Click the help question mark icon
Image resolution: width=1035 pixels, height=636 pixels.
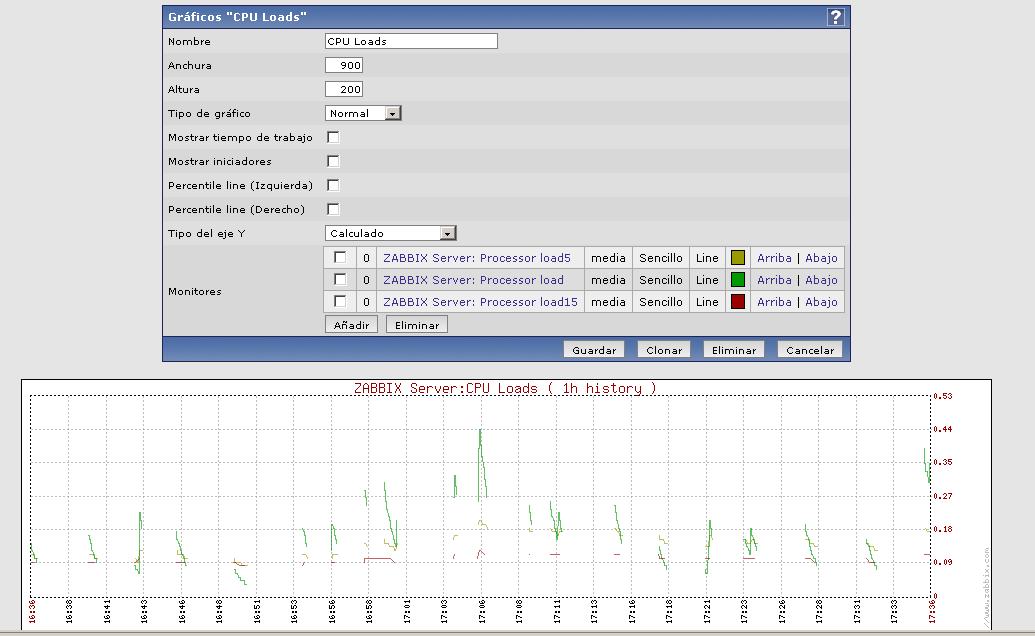pos(836,17)
